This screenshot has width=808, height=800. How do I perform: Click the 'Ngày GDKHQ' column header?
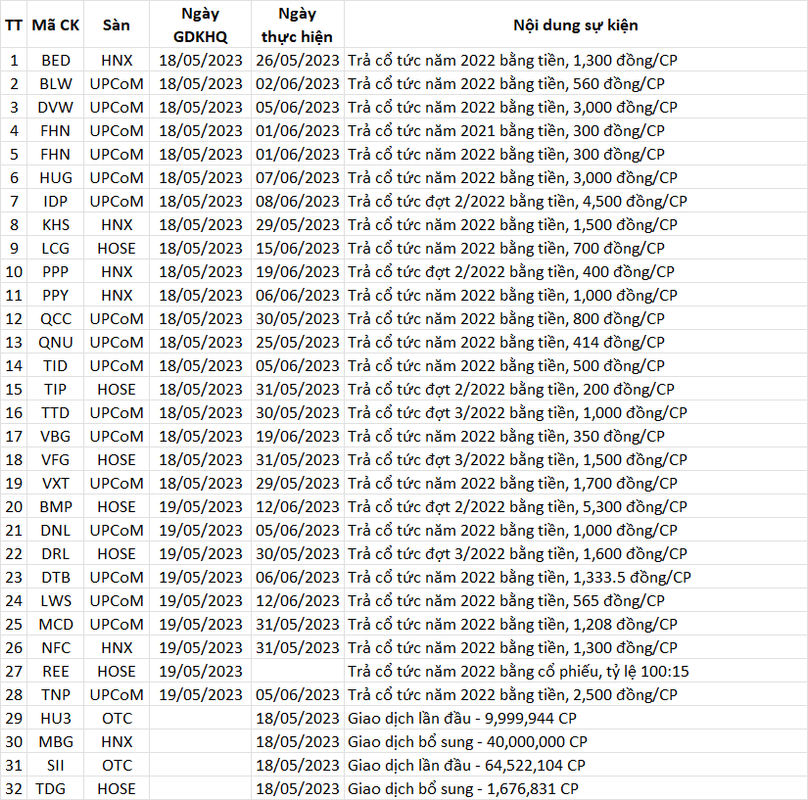click(x=200, y=25)
